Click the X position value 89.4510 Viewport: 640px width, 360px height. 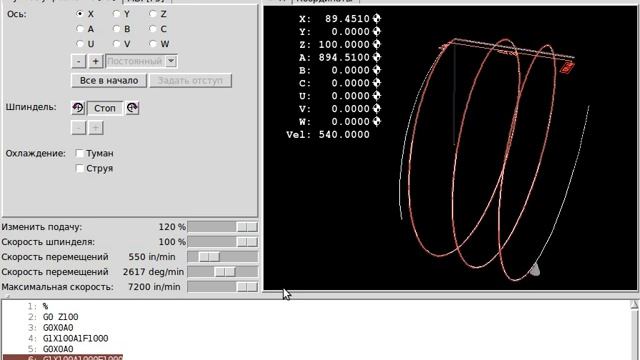[x=347, y=19]
